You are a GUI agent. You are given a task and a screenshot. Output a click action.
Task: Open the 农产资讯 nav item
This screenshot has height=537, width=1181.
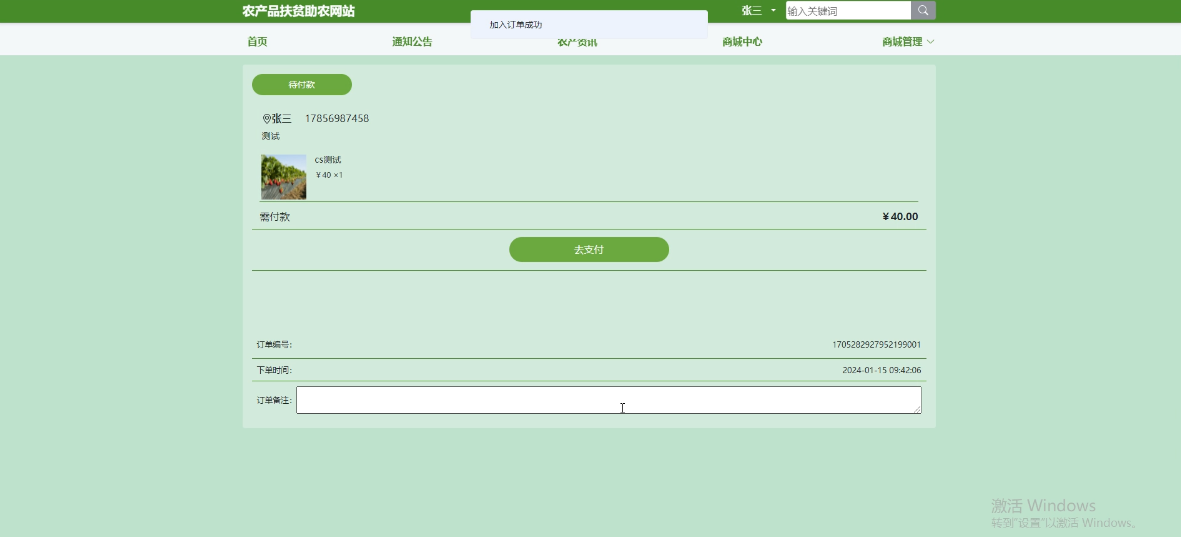coord(577,41)
